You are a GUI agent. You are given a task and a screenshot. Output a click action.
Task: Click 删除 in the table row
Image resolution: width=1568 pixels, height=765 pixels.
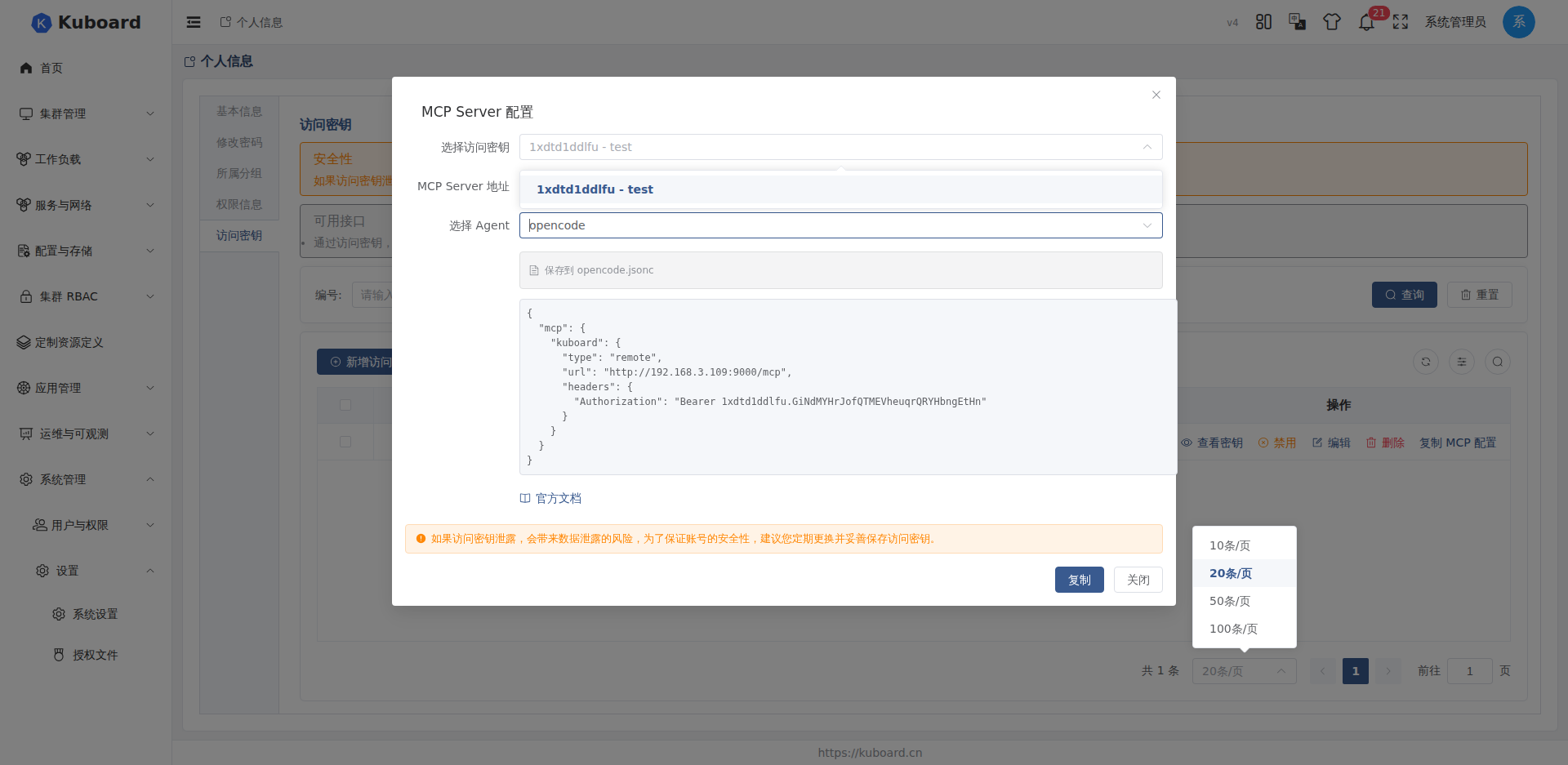click(x=1385, y=443)
